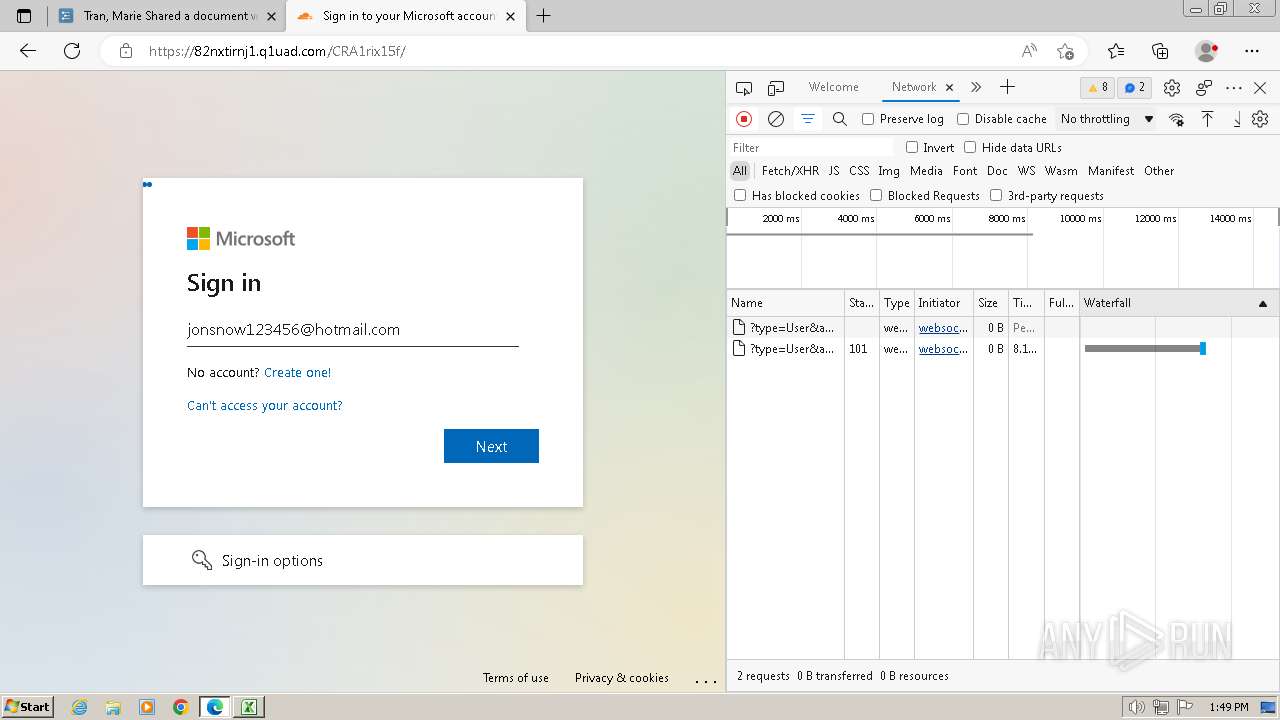
Task: Tick Hide data URLs checkbox
Action: pyautogui.click(x=970, y=147)
